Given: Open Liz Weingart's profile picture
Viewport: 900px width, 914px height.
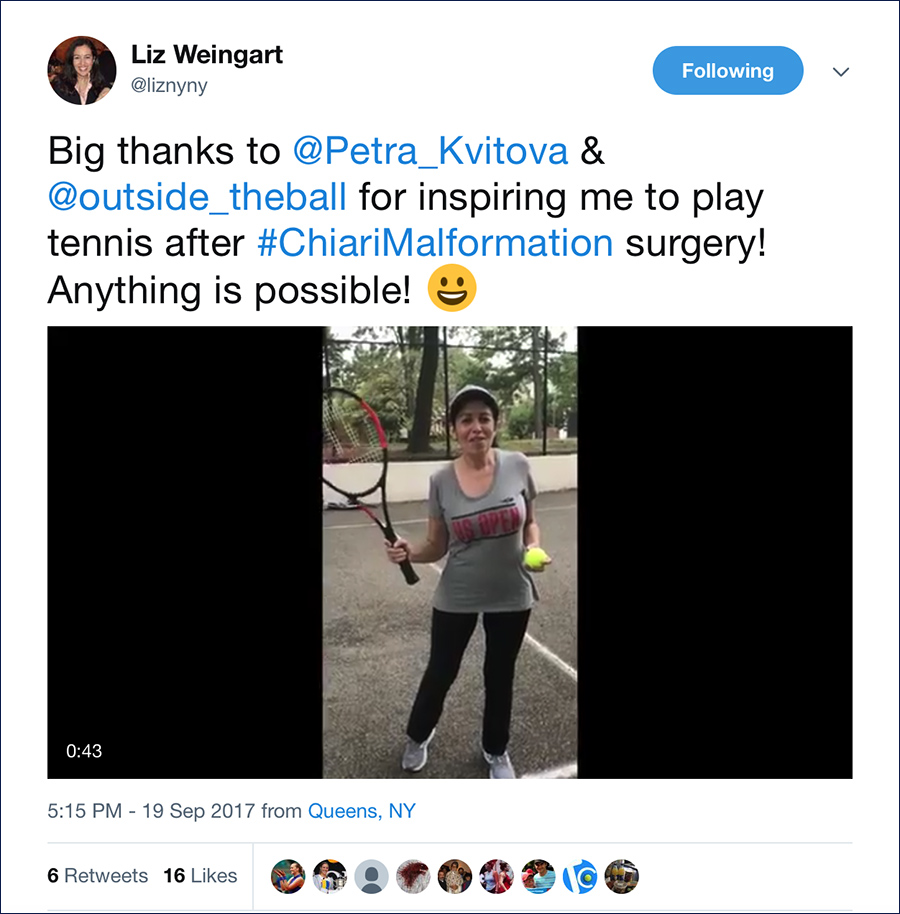Looking at the screenshot, I should [x=82, y=71].
